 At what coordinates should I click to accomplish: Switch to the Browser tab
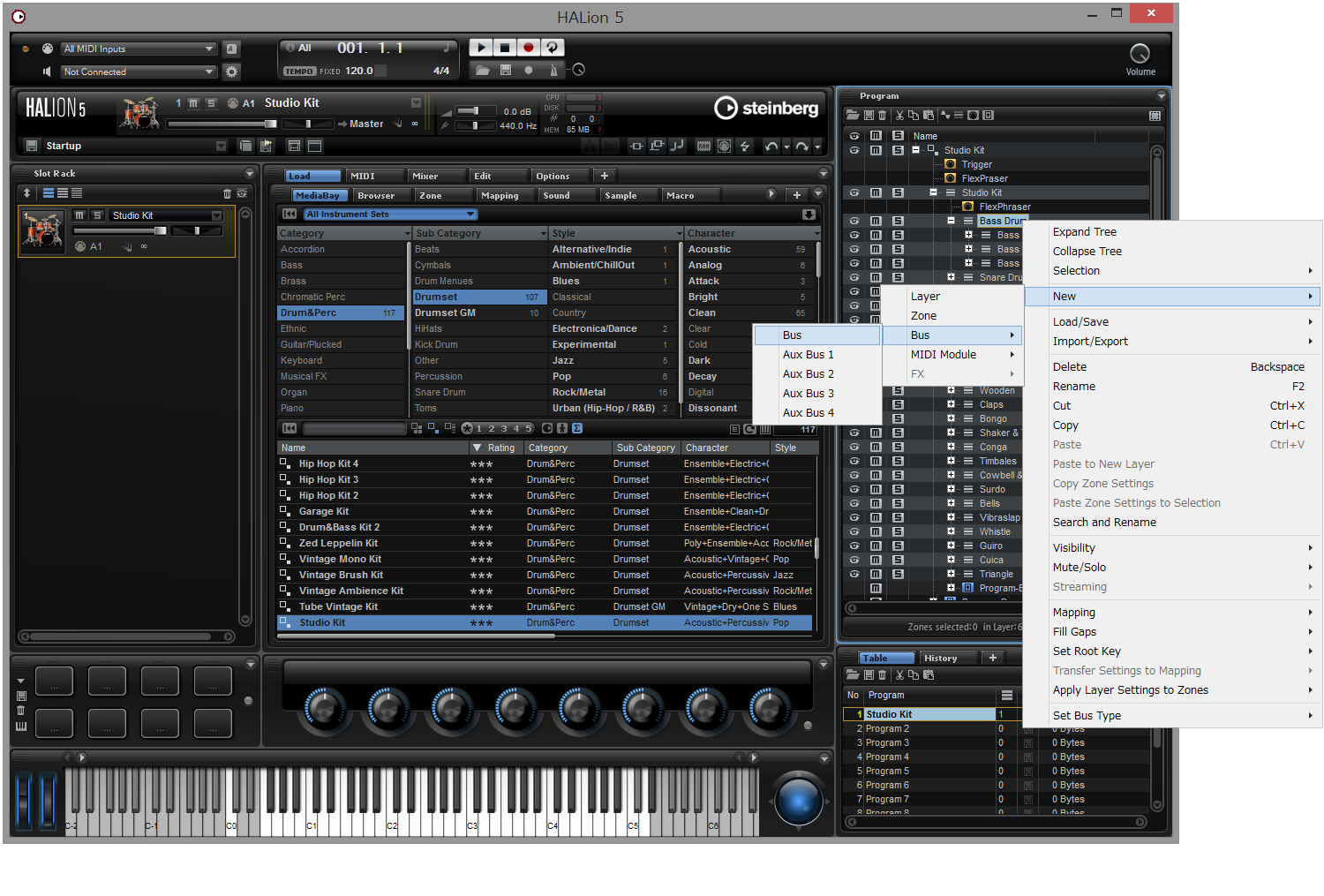pyautogui.click(x=383, y=195)
